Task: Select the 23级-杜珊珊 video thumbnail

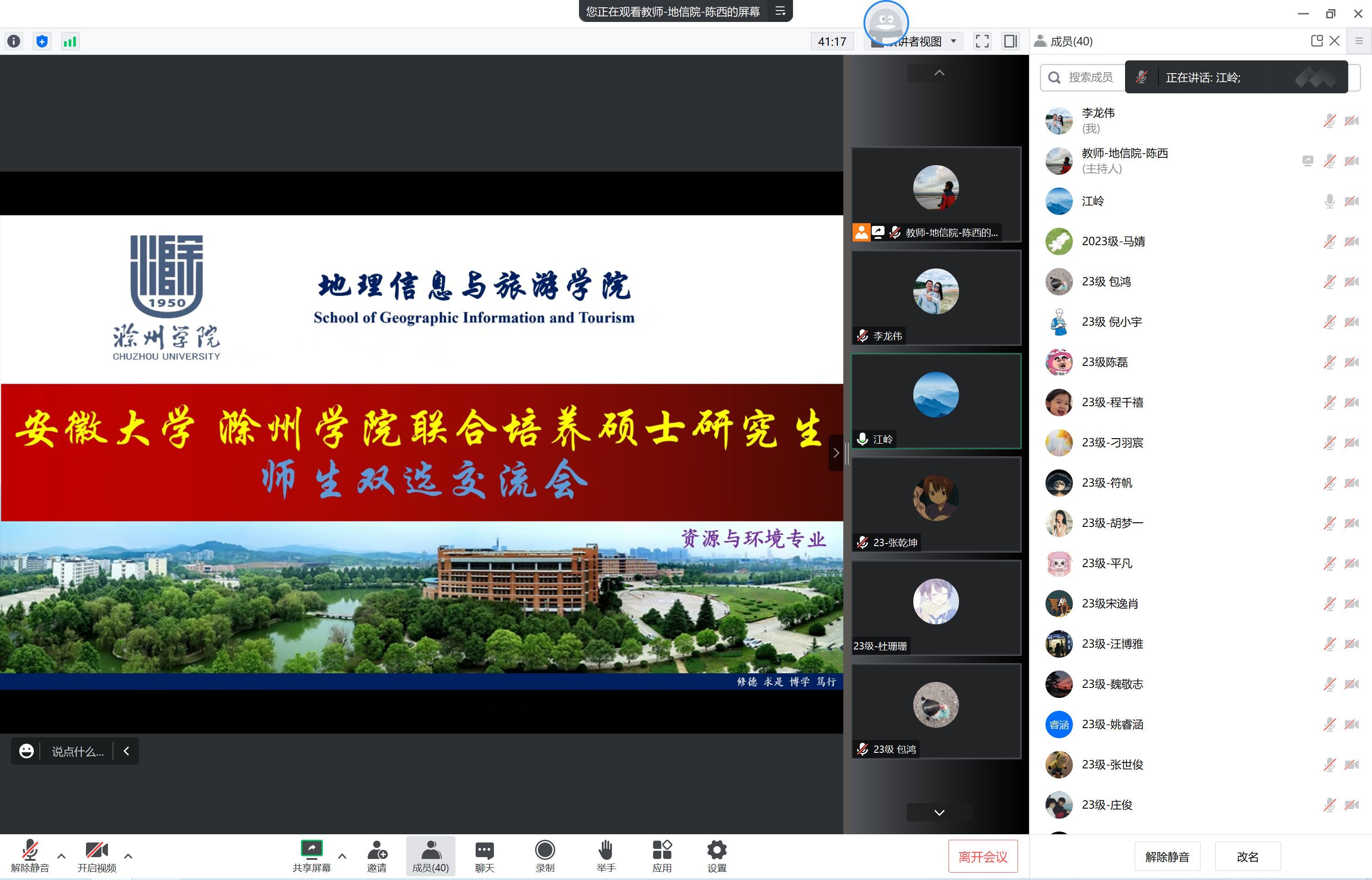Action: coord(936,607)
